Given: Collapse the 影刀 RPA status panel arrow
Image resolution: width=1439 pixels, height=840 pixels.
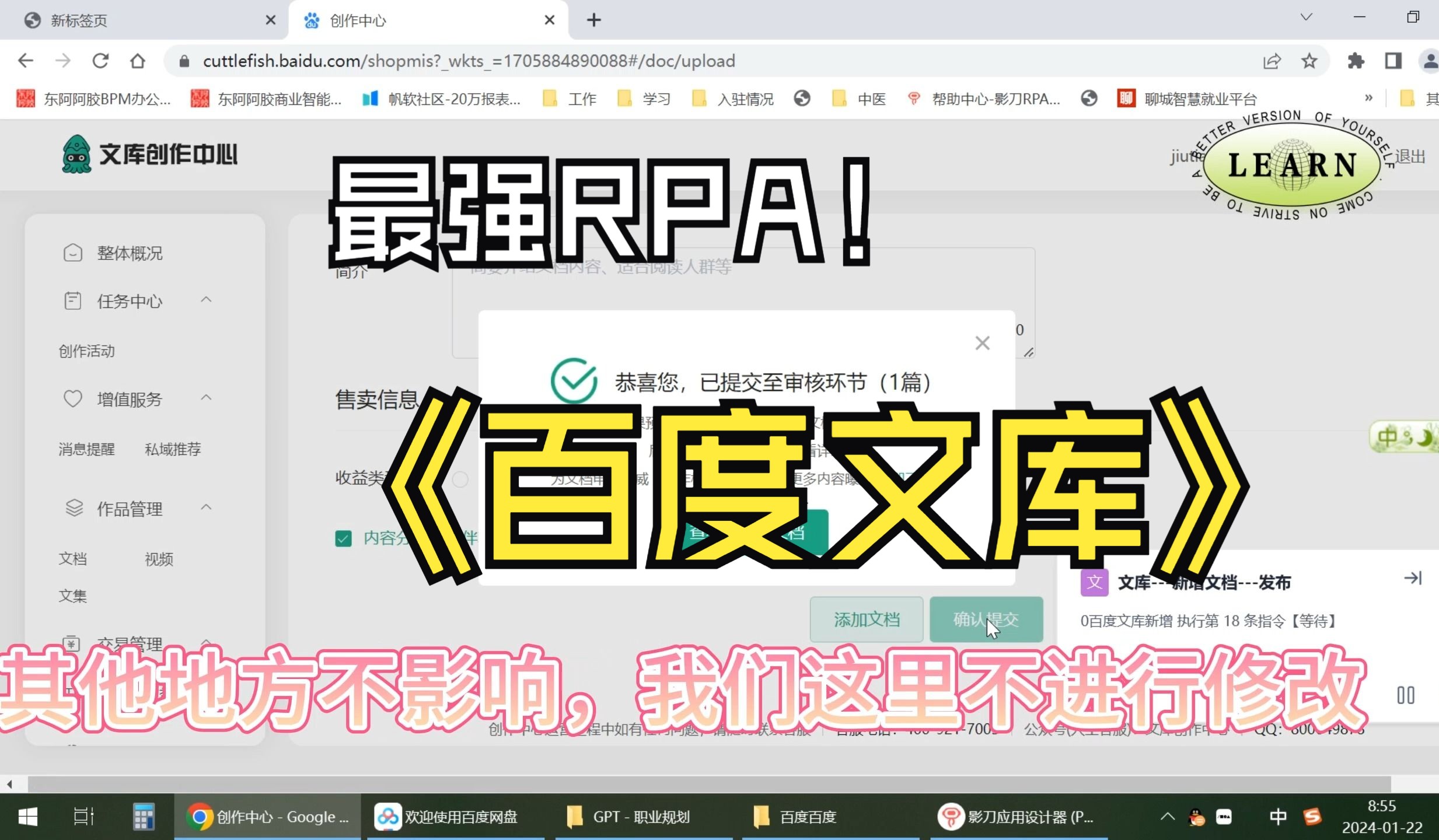Looking at the screenshot, I should coord(1413,578).
